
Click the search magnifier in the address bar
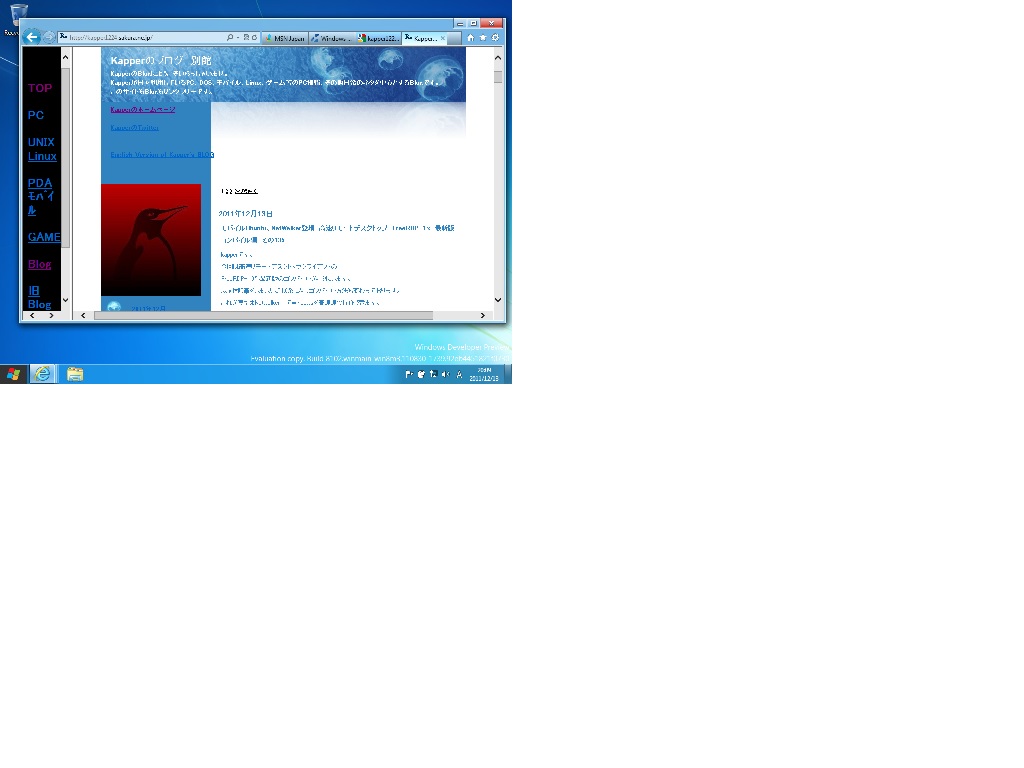tap(230, 37)
